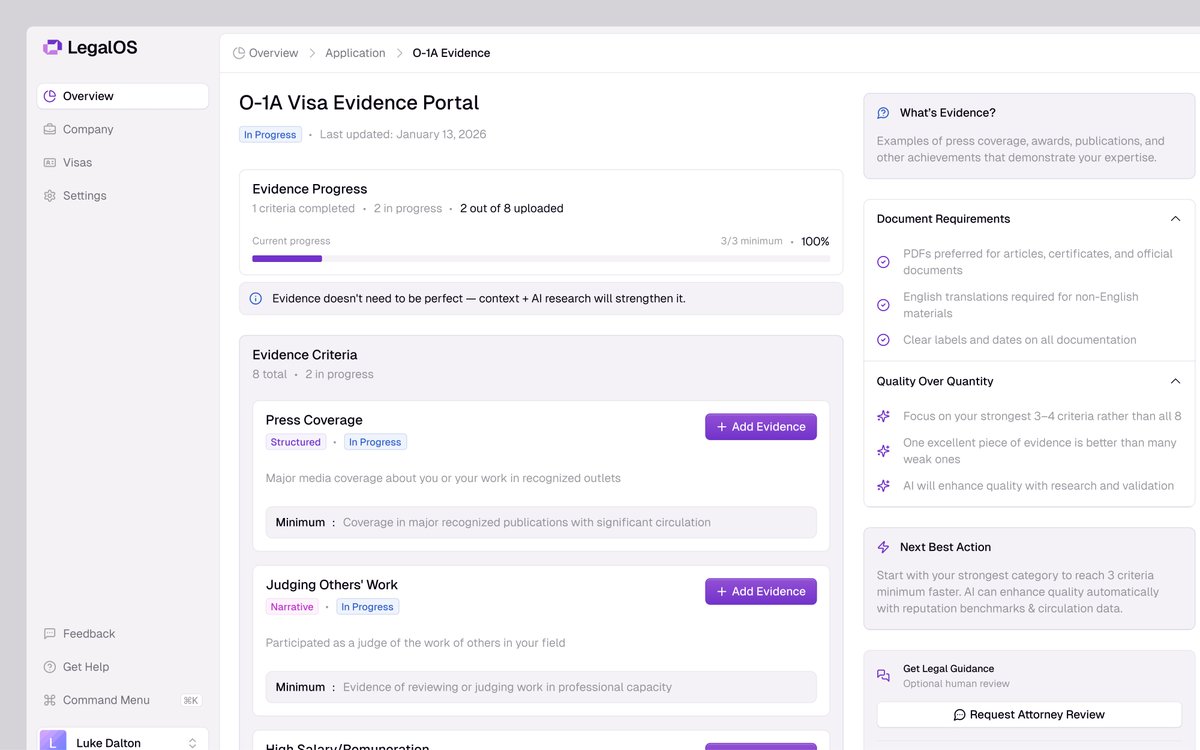1200x750 pixels.
Task: Click the checkmark icon next to English translations
Action: (x=883, y=305)
